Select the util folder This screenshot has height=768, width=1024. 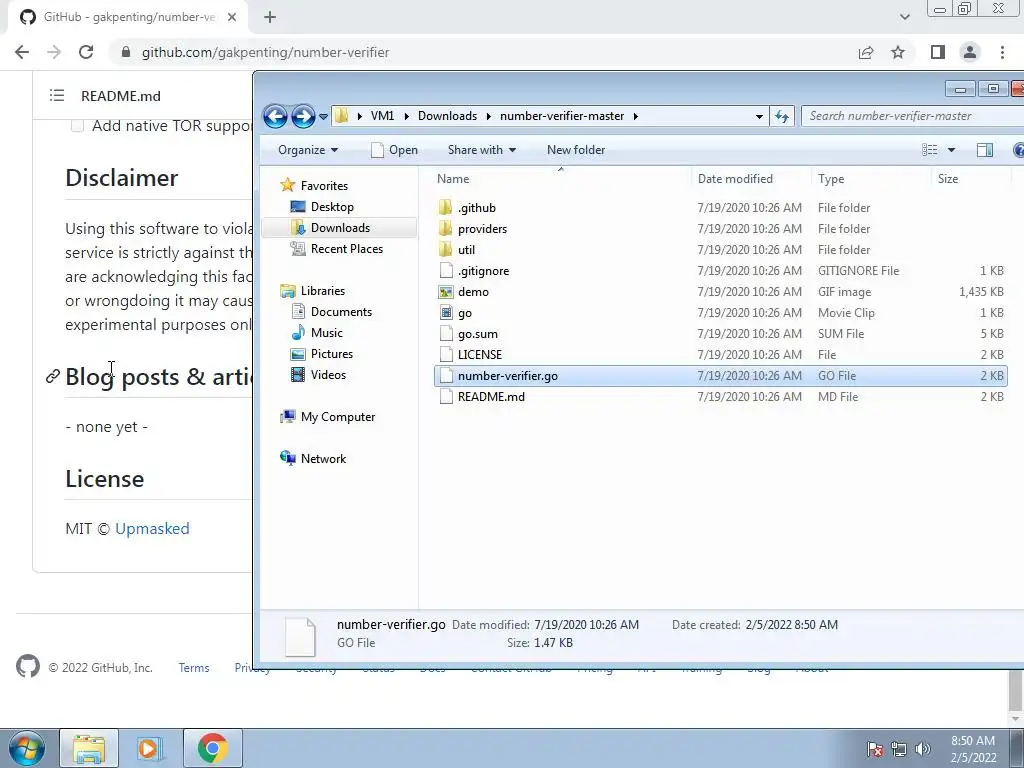pyautogui.click(x=466, y=249)
